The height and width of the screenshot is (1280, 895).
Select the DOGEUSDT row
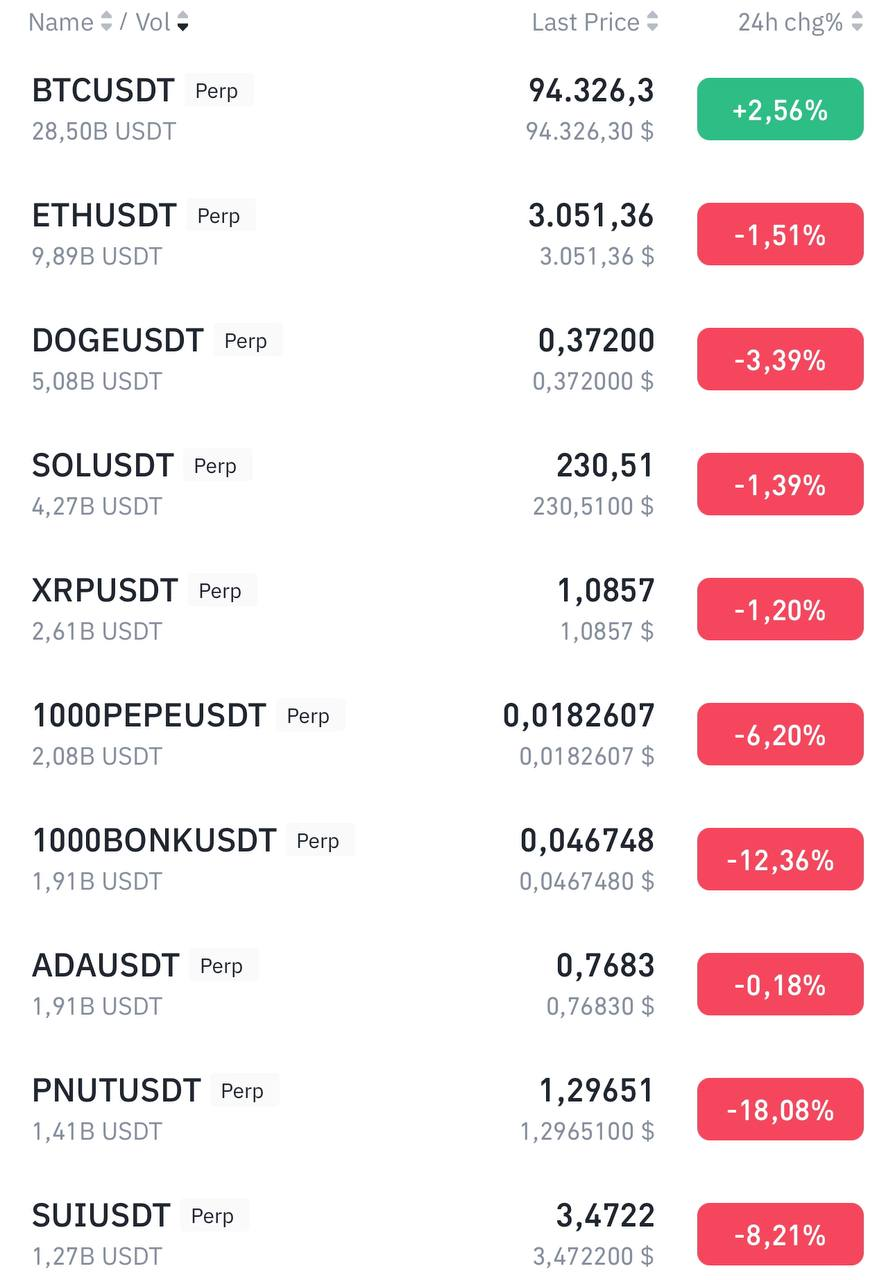[118, 341]
